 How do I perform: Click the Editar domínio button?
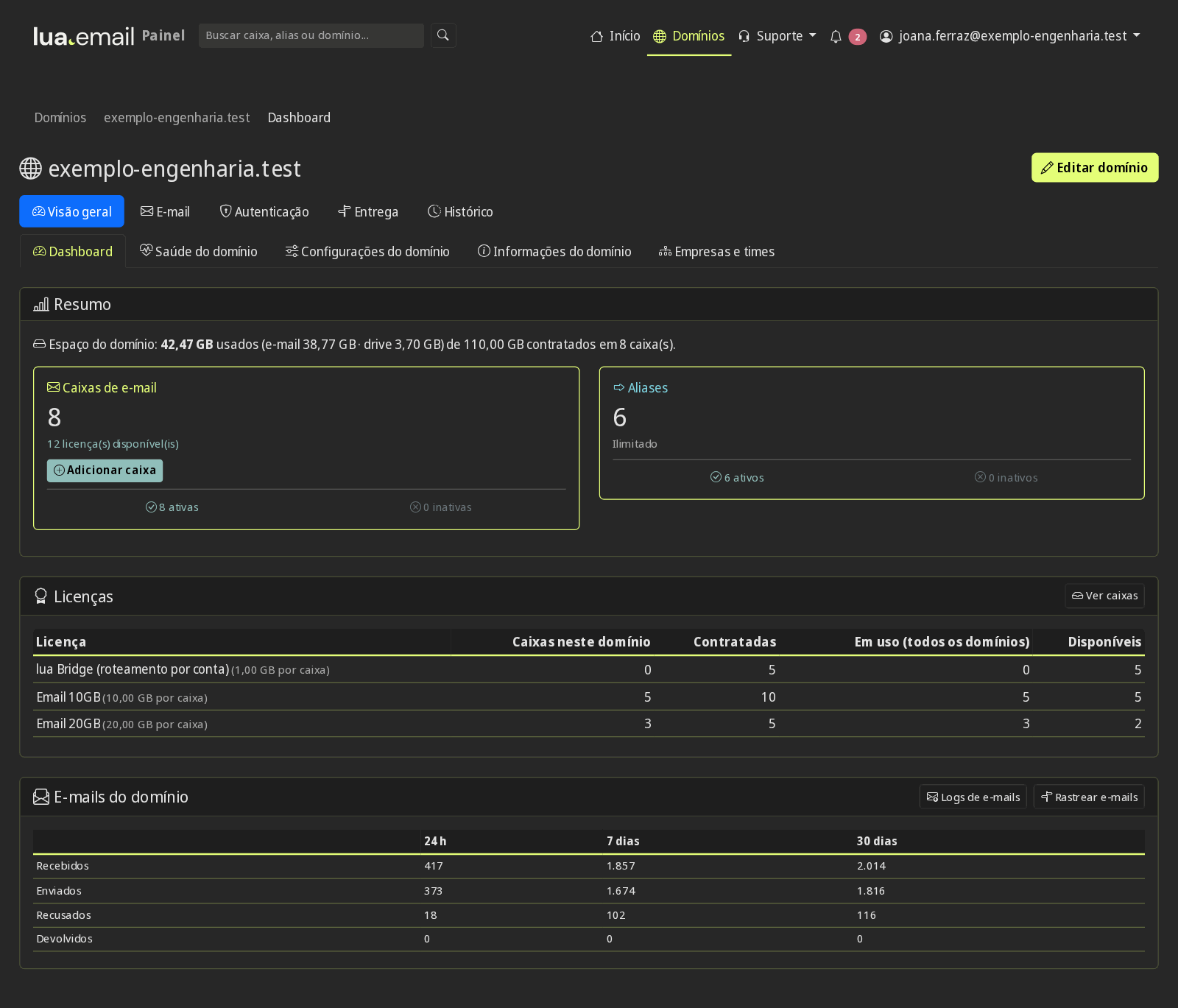(1095, 168)
